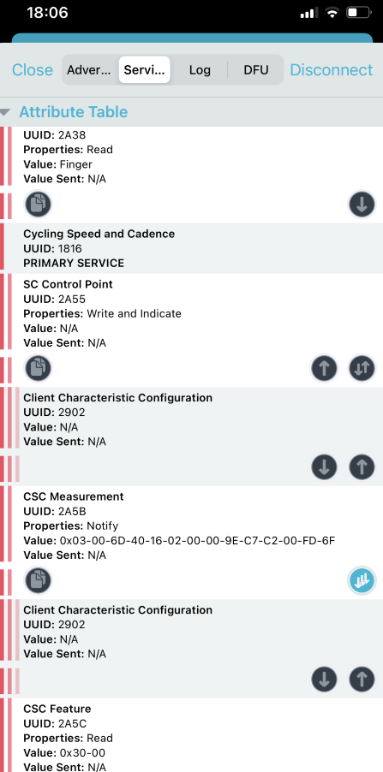
Task: Toggle indicate on SC Control Point
Action: (362, 368)
